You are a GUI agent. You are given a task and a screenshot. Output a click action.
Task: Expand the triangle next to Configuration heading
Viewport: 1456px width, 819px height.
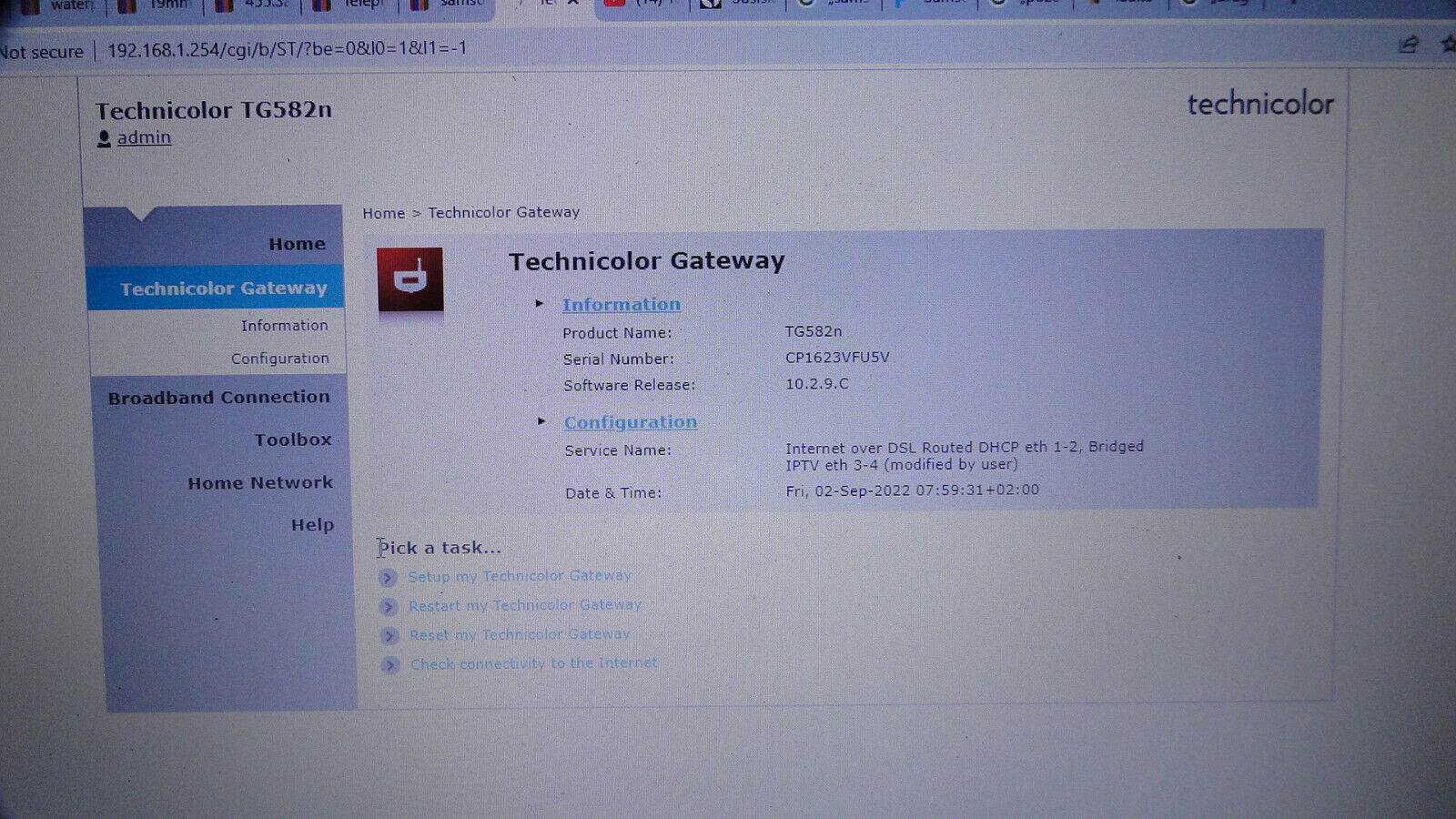[x=541, y=420]
